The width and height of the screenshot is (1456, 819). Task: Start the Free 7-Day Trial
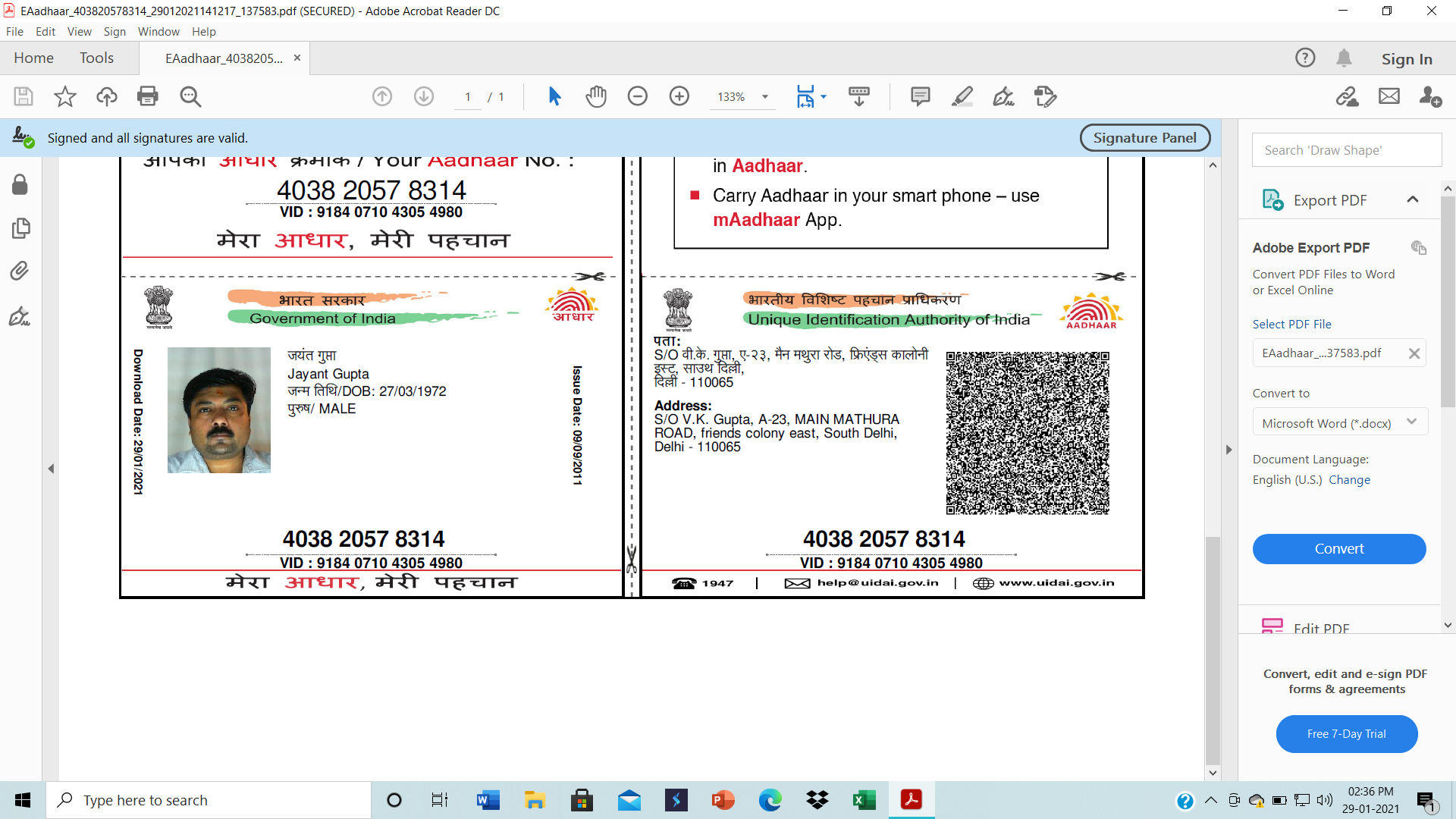pyautogui.click(x=1347, y=733)
